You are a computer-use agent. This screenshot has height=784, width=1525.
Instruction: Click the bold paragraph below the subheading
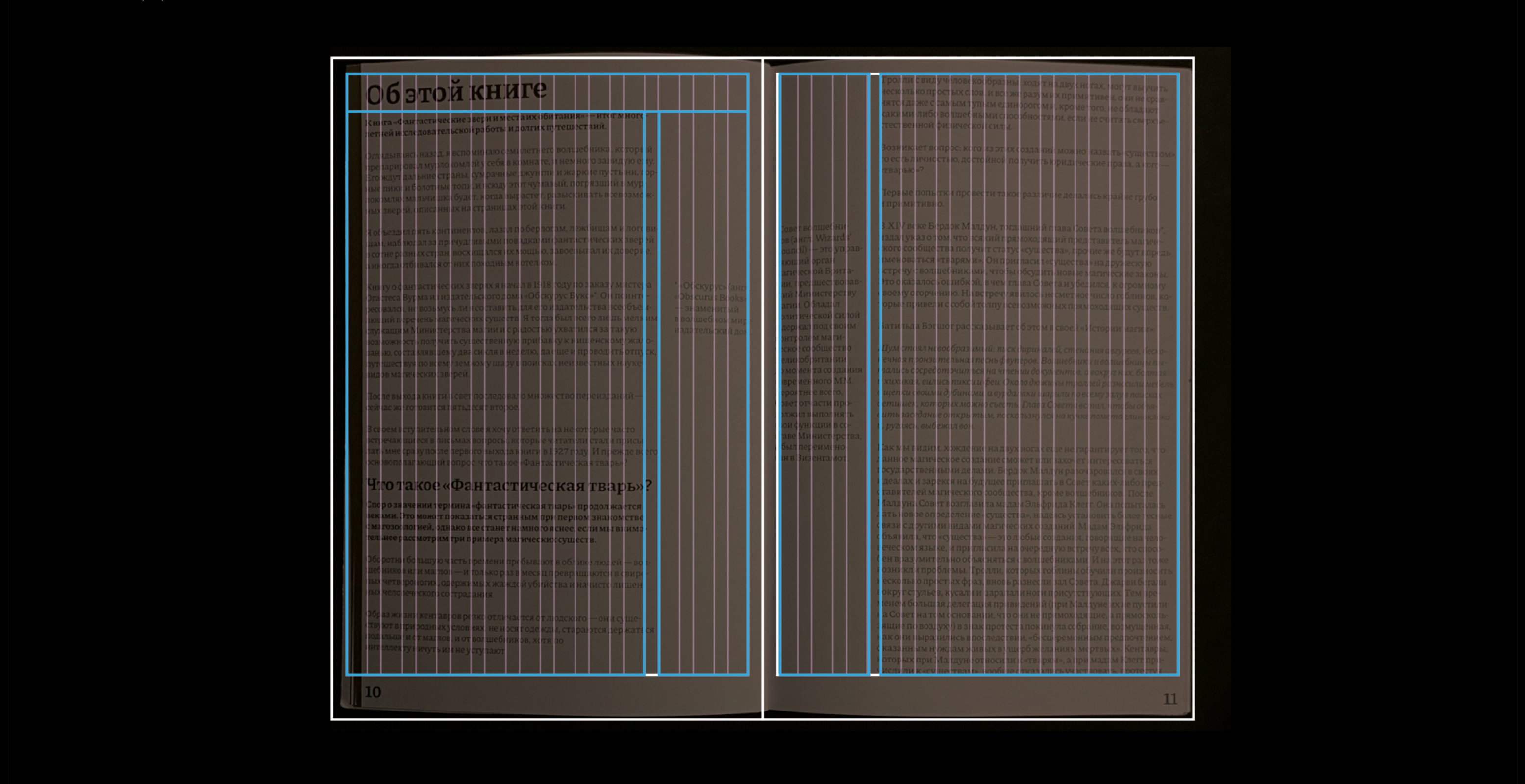(x=504, y=522)
